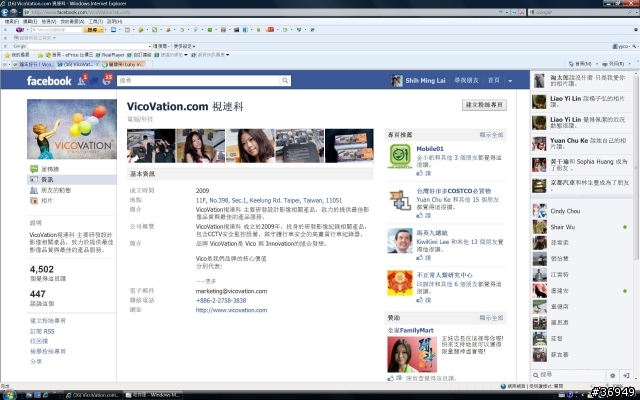Click the FamilyMart ad image
The width and height of the screenshot is (640, 400).
click(x=412, y=354)
